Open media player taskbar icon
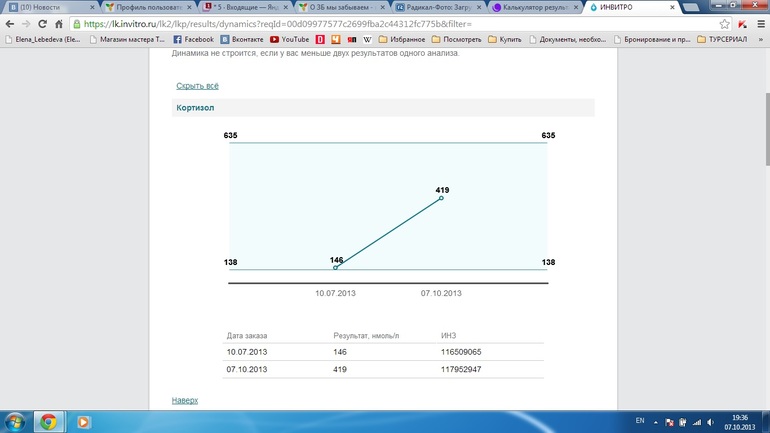This screenshot has width=770, height=433. pos(83,422)
